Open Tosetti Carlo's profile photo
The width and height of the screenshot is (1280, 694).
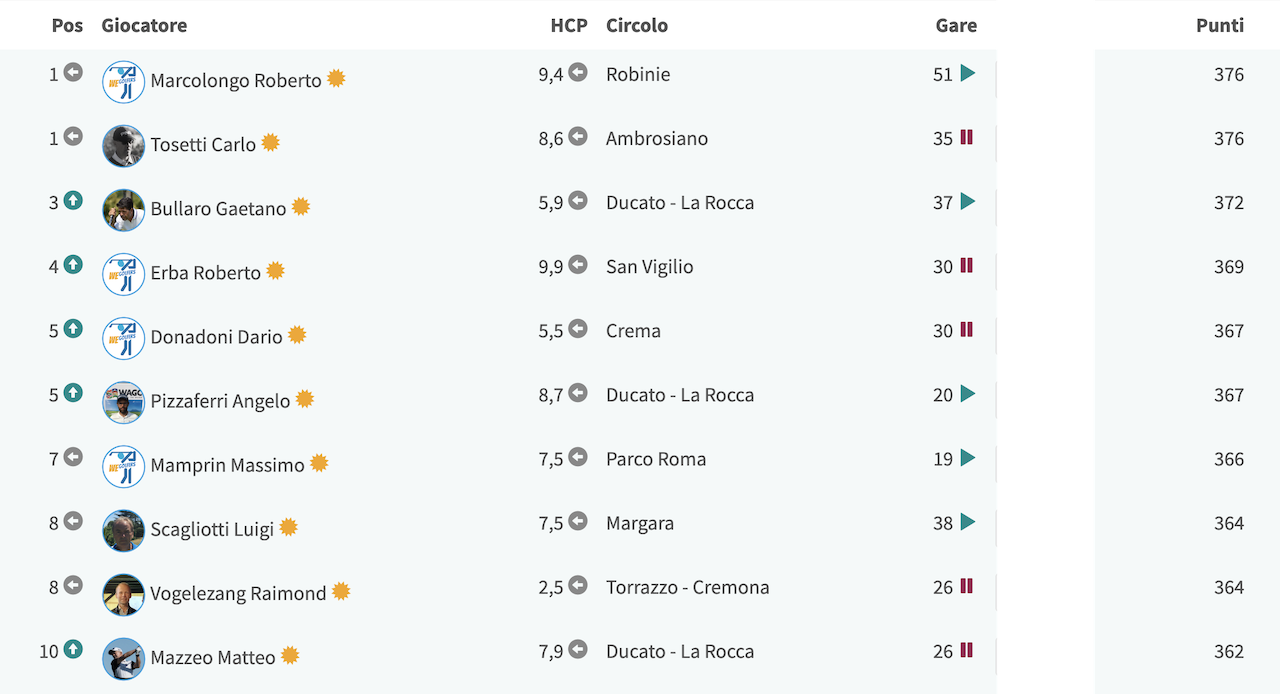pos(124,146)
